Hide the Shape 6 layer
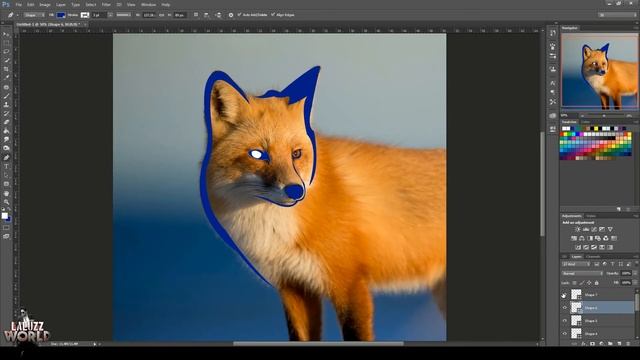Screen dimensions: 640x360 coord(564,308)
